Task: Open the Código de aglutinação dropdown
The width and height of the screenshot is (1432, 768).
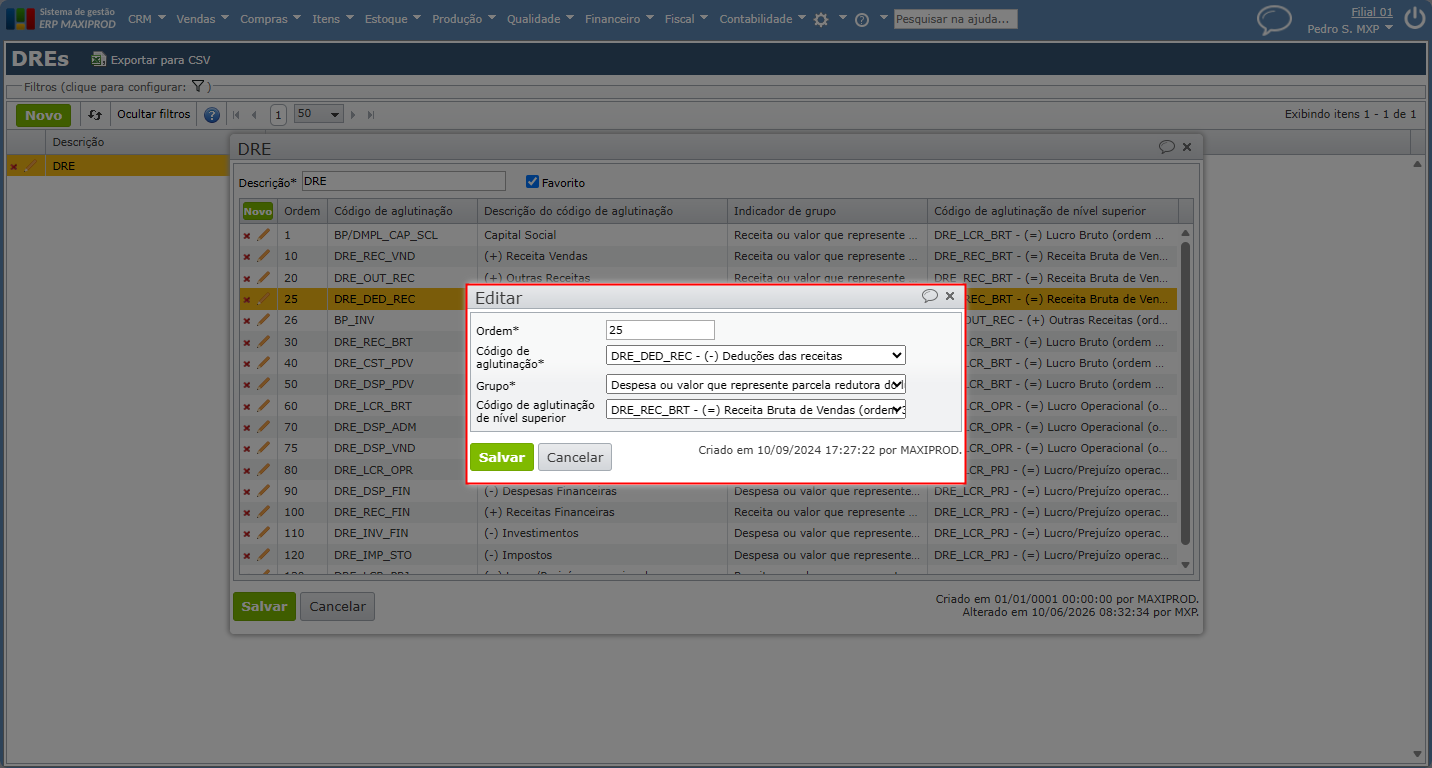Action: pos(756,355)
